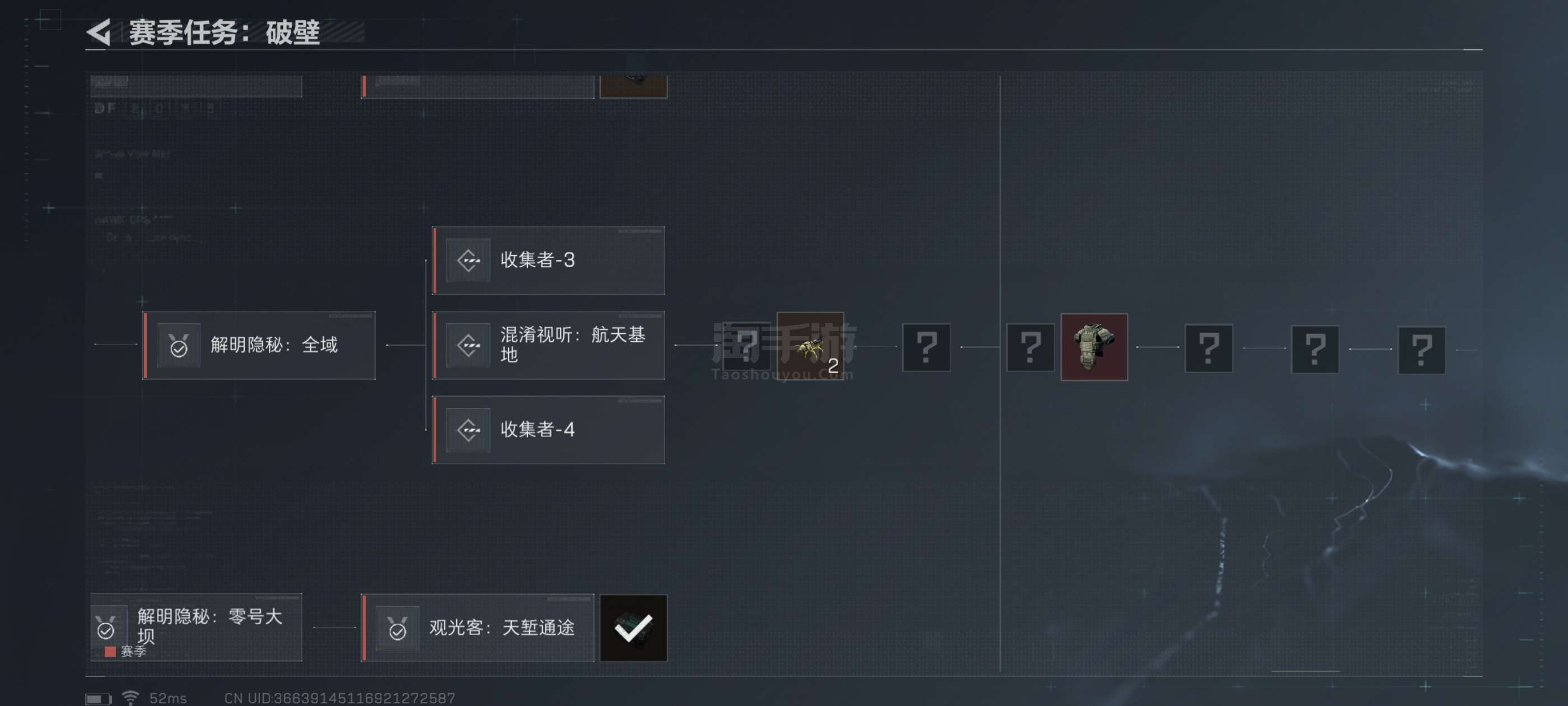Open the 解明隐秘：零号大坝 mission card
1568x706 pixels.
click(x=196, y=628)
